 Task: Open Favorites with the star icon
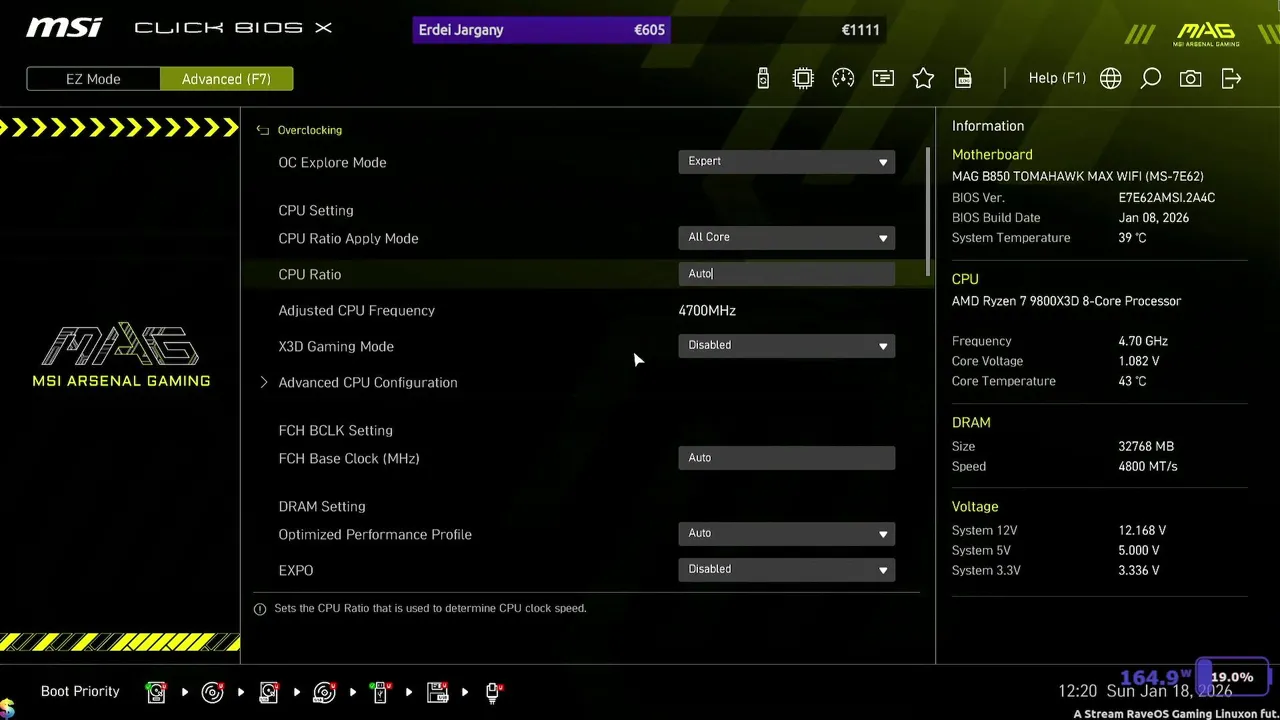[923, 78]
